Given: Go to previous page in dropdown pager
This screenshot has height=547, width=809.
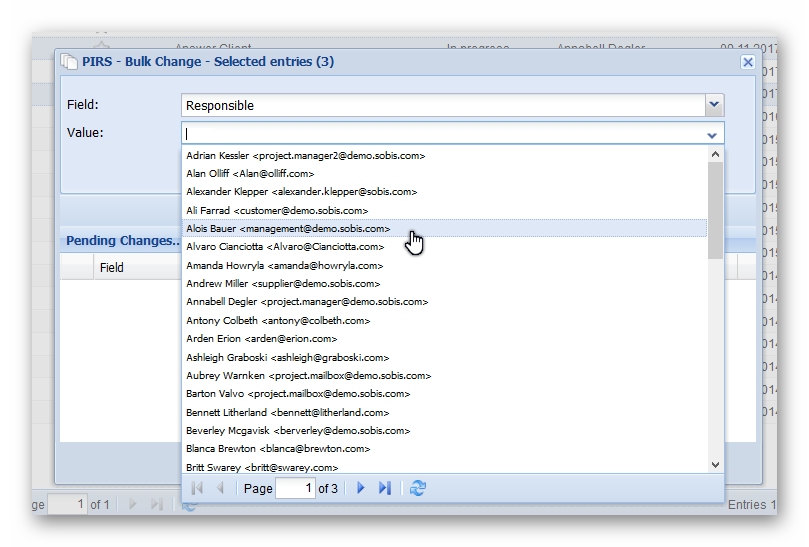Looking at the screenshot, I should (221, 488).
